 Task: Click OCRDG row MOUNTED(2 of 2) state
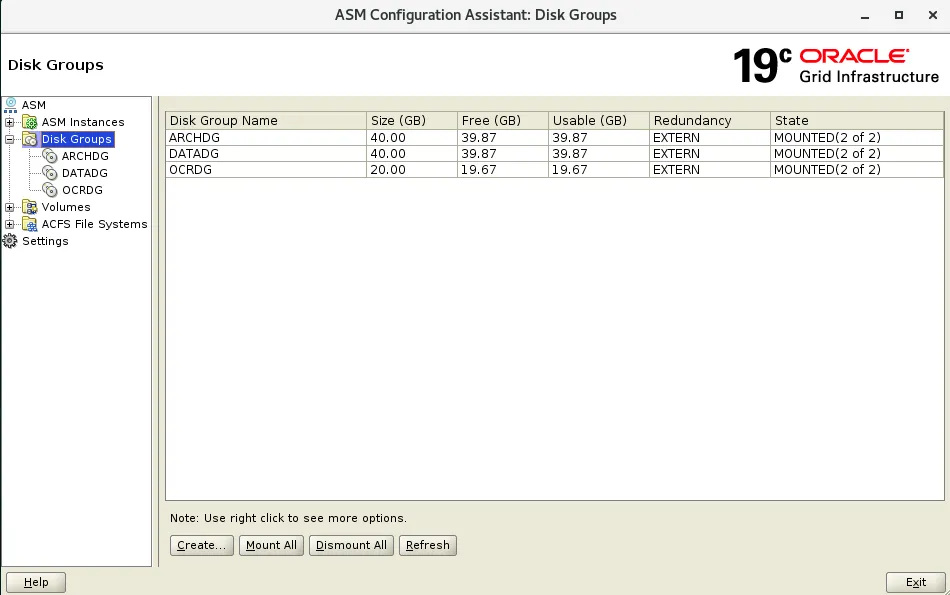(857, 170)
